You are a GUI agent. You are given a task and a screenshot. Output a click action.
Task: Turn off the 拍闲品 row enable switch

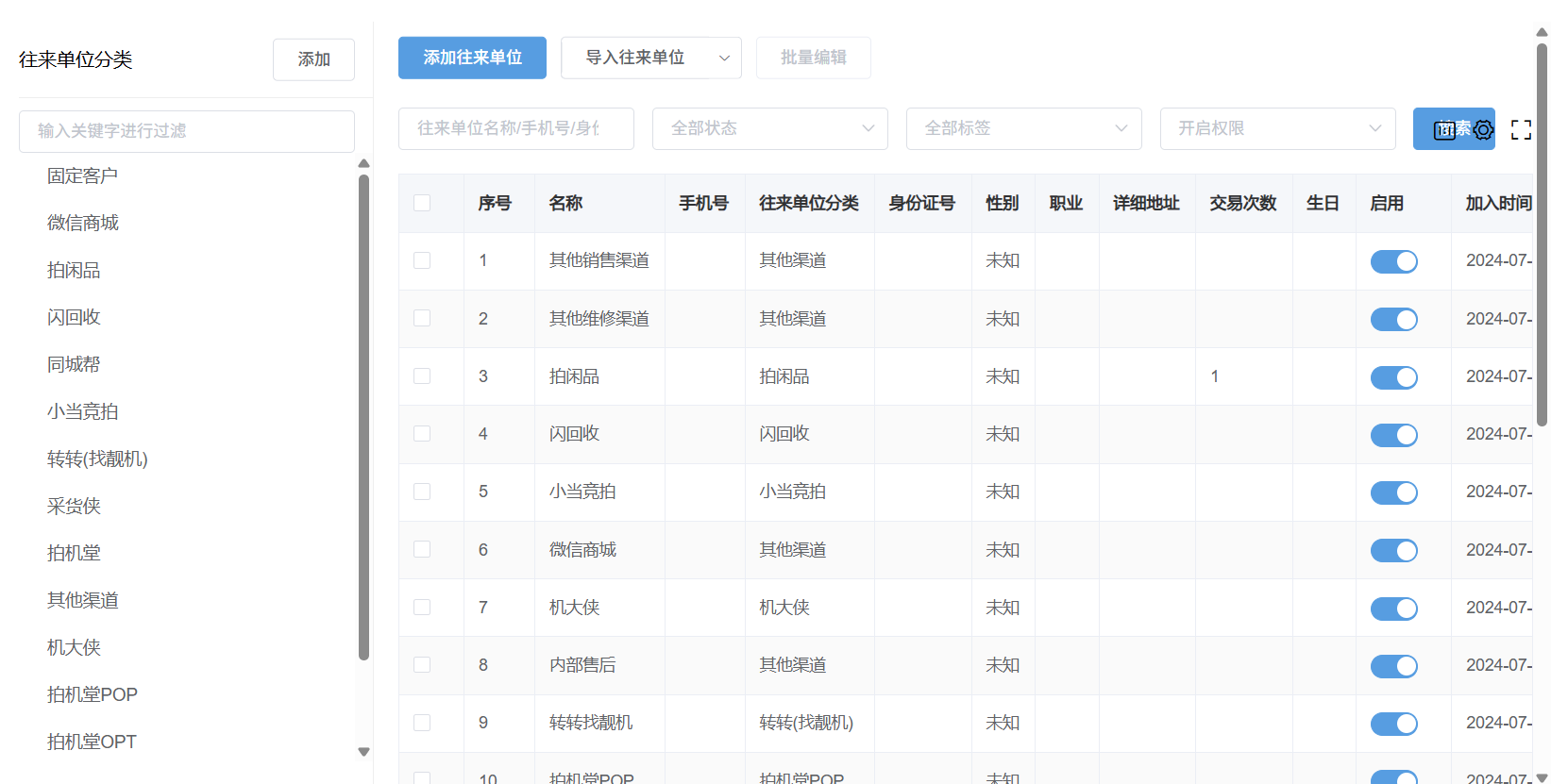click(x=1393, y=377)
